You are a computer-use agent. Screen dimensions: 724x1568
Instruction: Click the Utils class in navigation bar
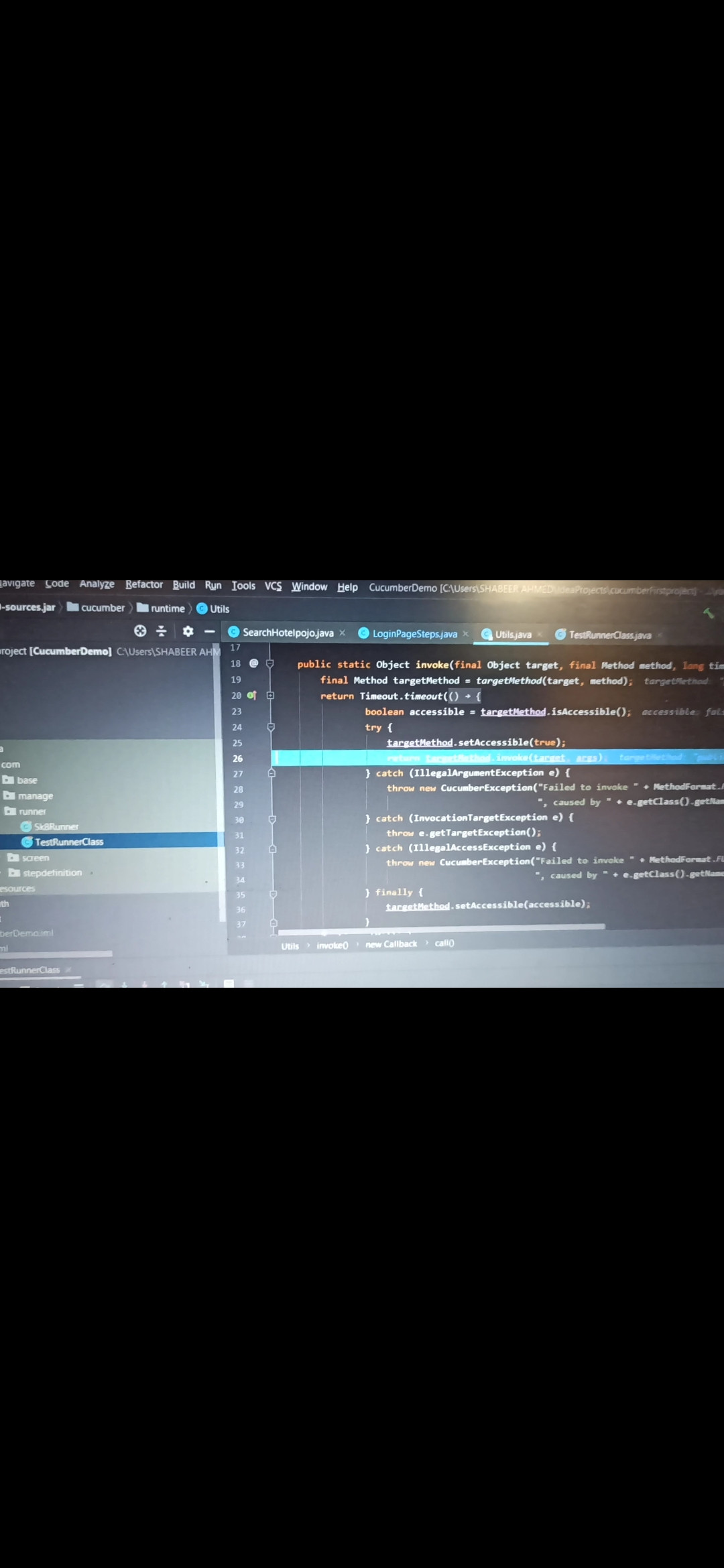(x=213, y=609)
